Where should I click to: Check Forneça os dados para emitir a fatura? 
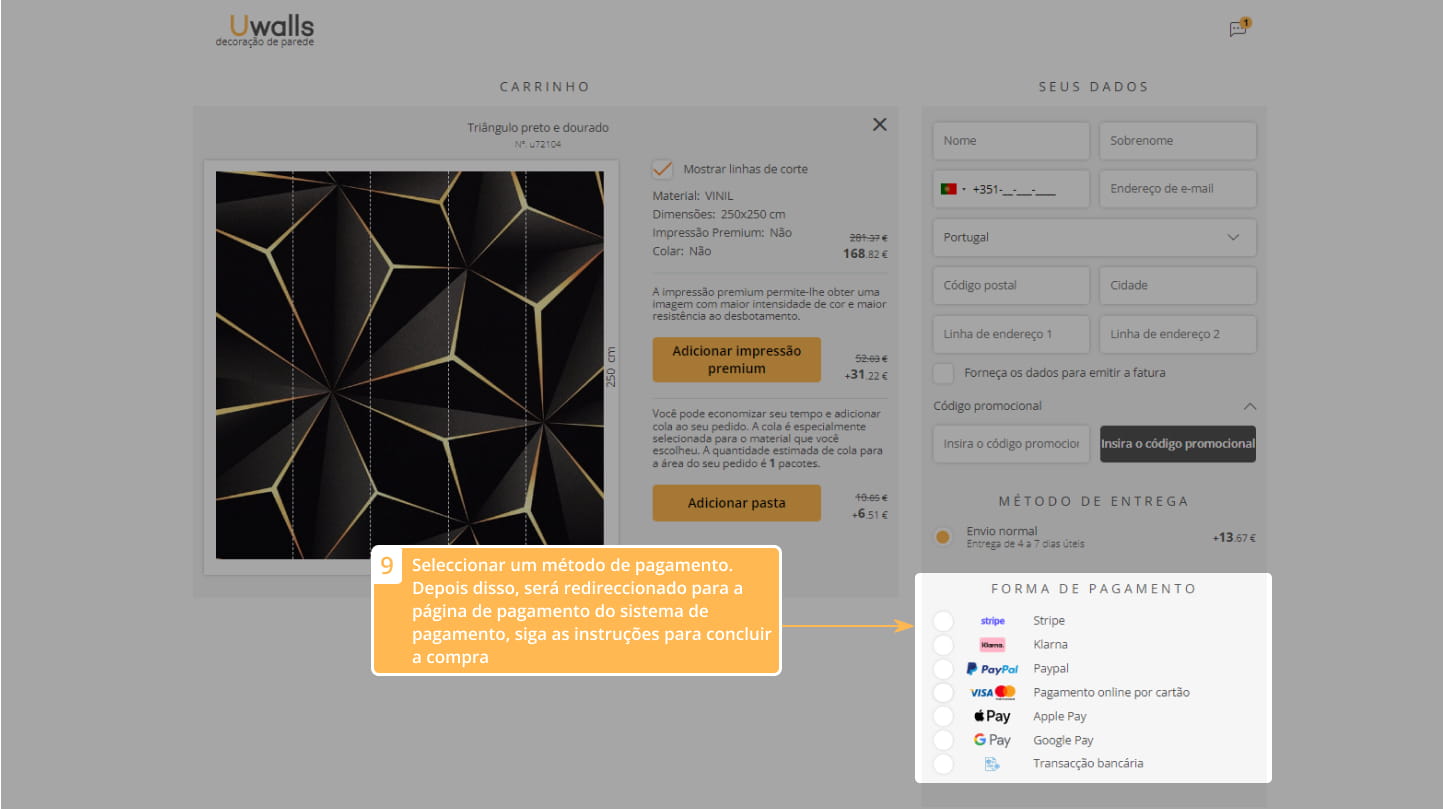click(x=943, y=373)
